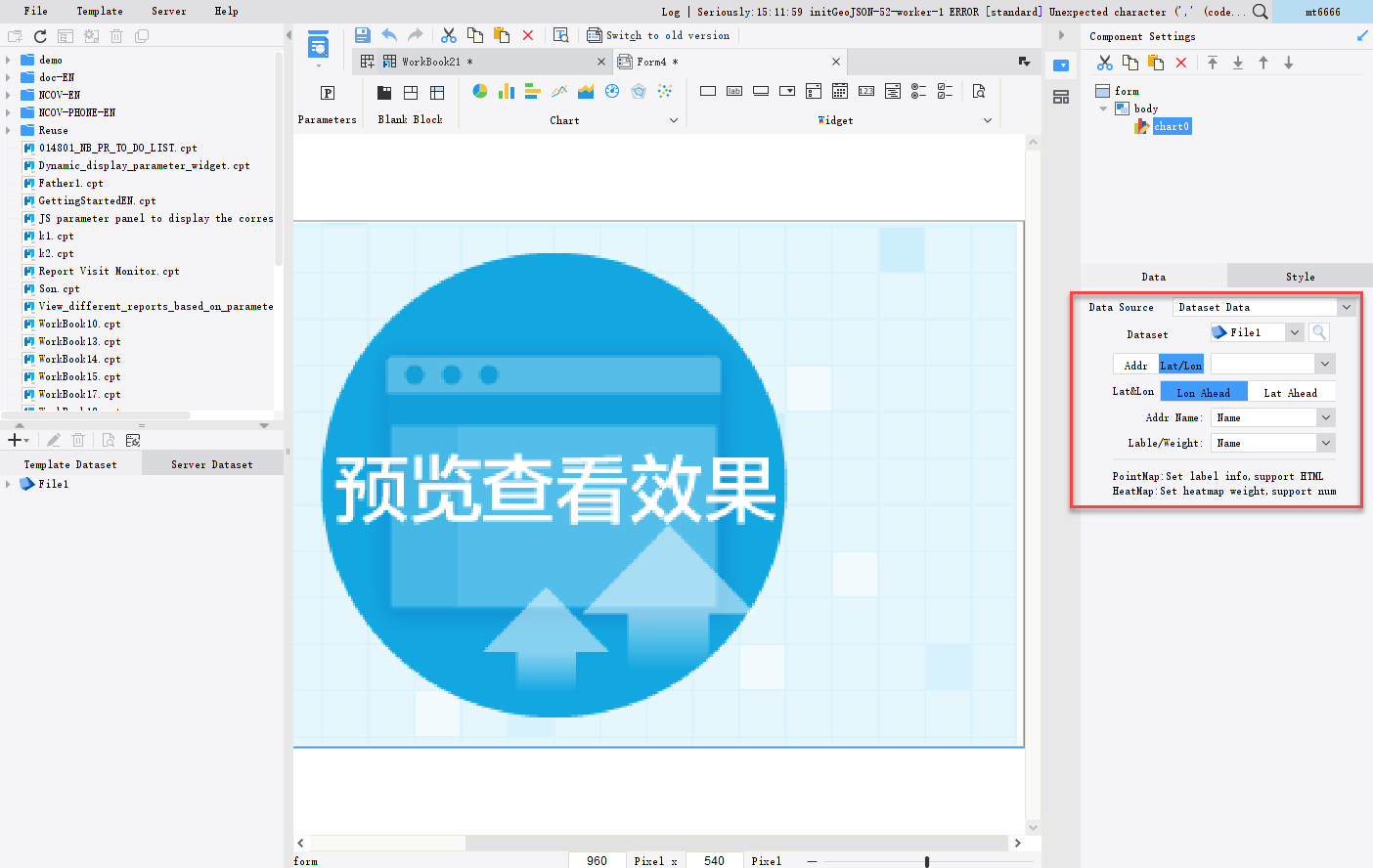The width and height of the screenshot is (1373, 868).
Task: Click the Save icon in the toolbar
Action: (362, 34)
